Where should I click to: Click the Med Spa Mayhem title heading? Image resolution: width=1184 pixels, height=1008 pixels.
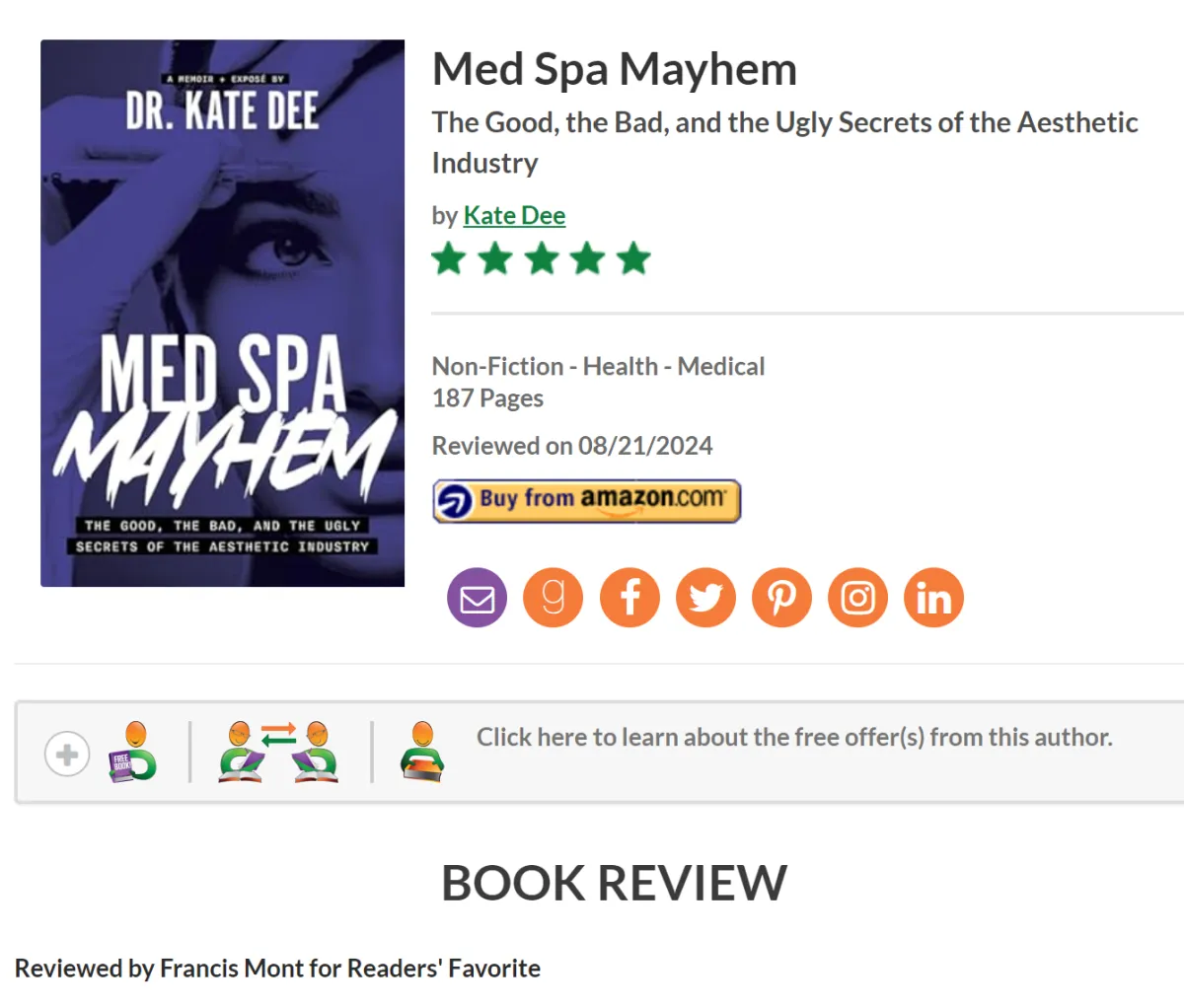615,69
